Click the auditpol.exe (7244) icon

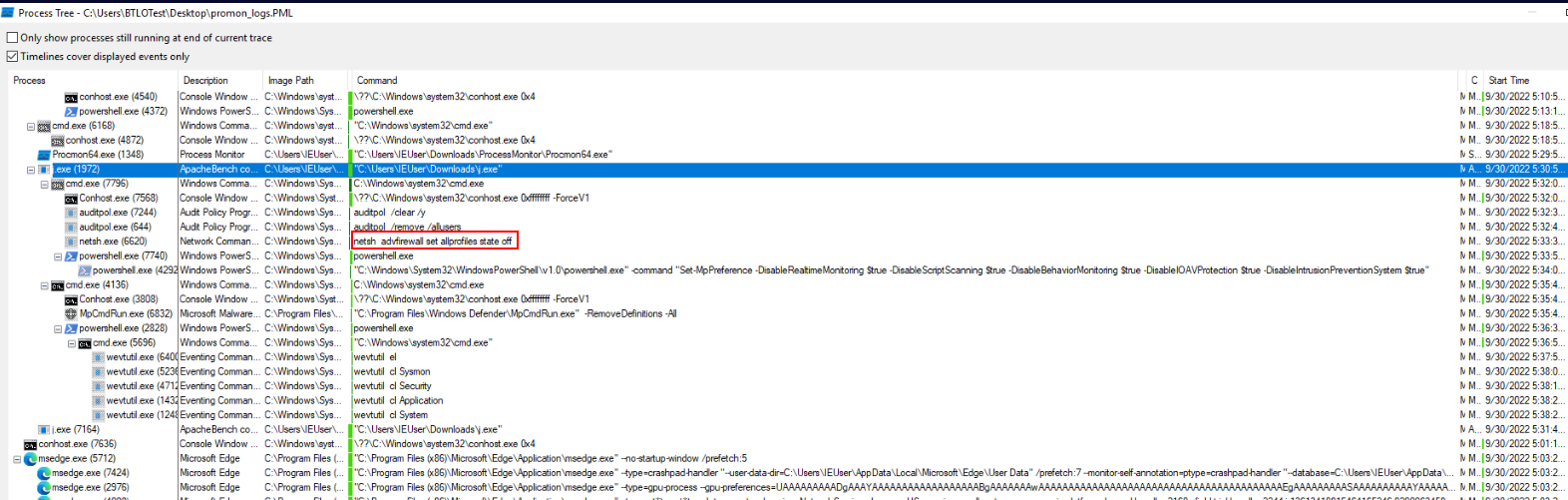tap(71, 213)
